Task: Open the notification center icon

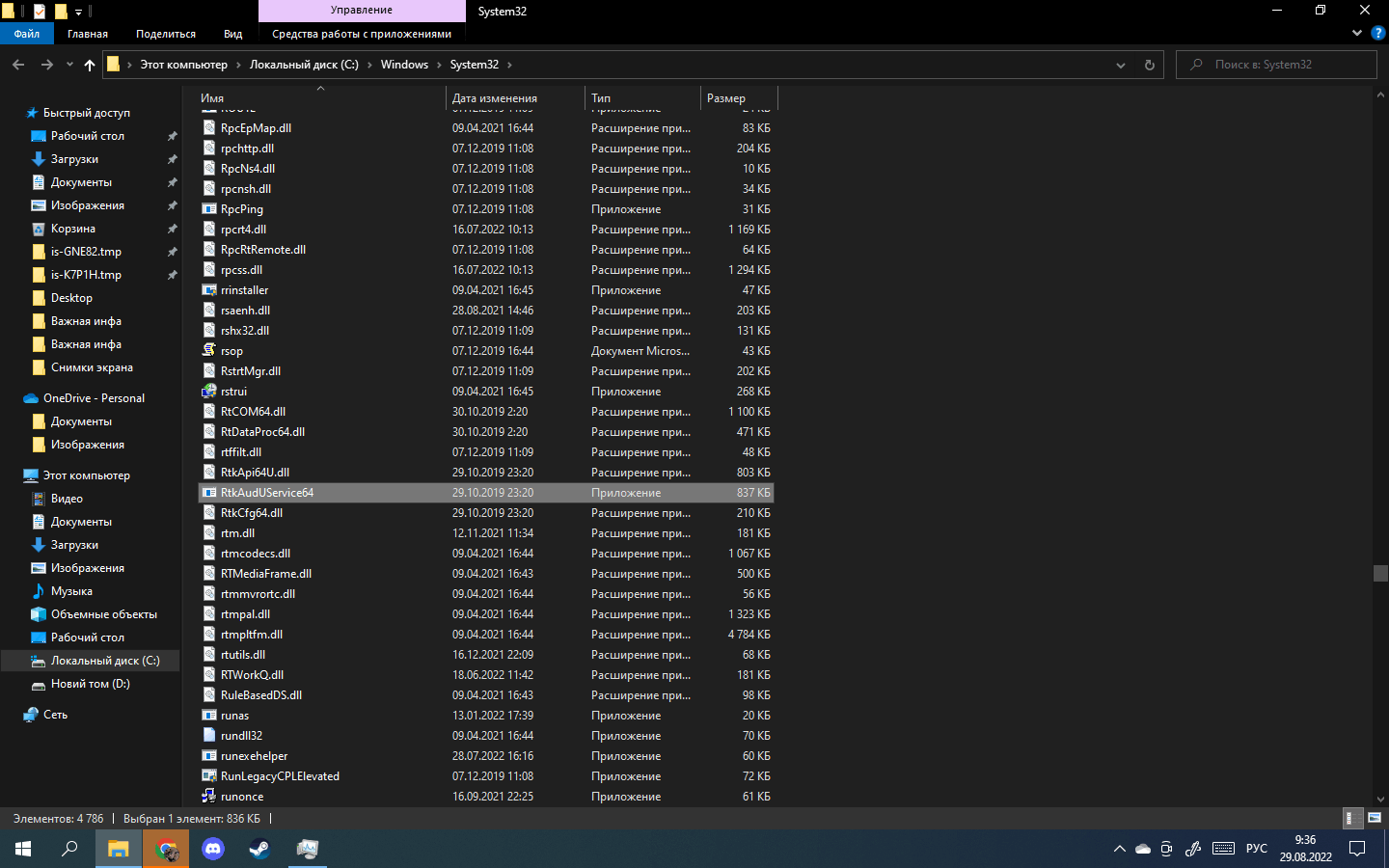Action: (x=1357, y=849)
